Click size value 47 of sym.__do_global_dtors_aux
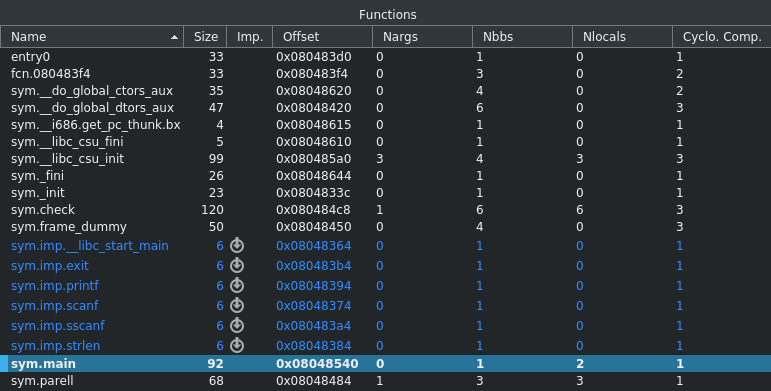 tap(216, 108)
